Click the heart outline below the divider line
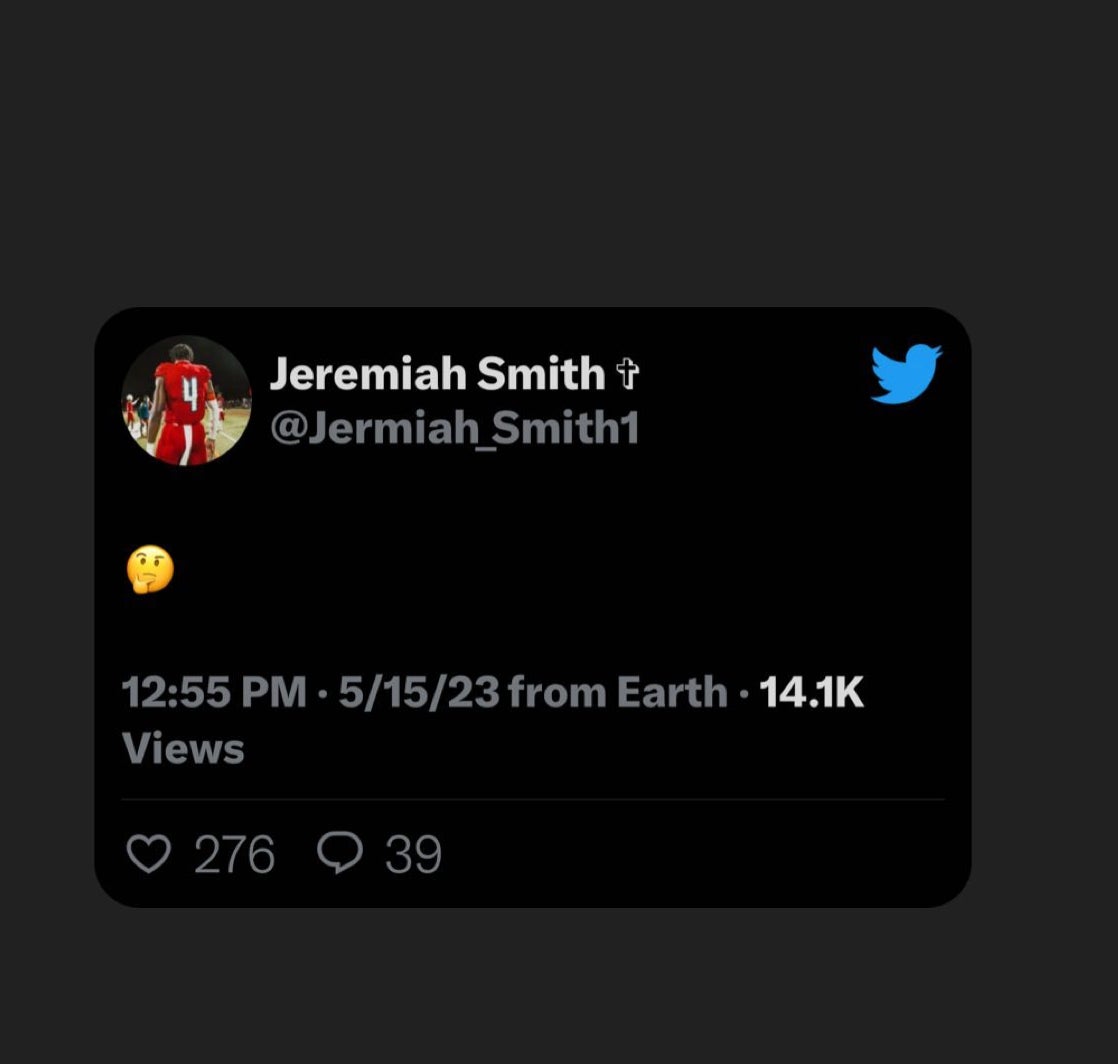This screenshot has height=1064, width=1118. click(148, 852)
